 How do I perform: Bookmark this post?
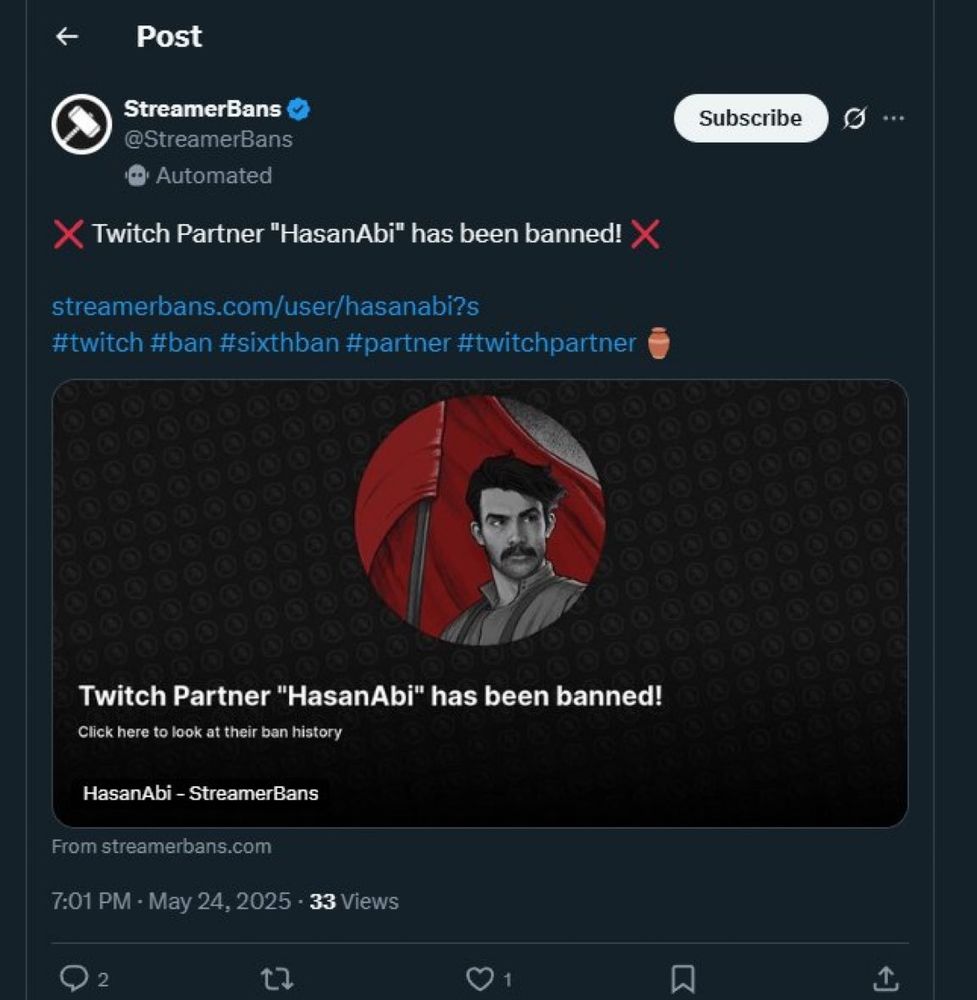[684, 978]
